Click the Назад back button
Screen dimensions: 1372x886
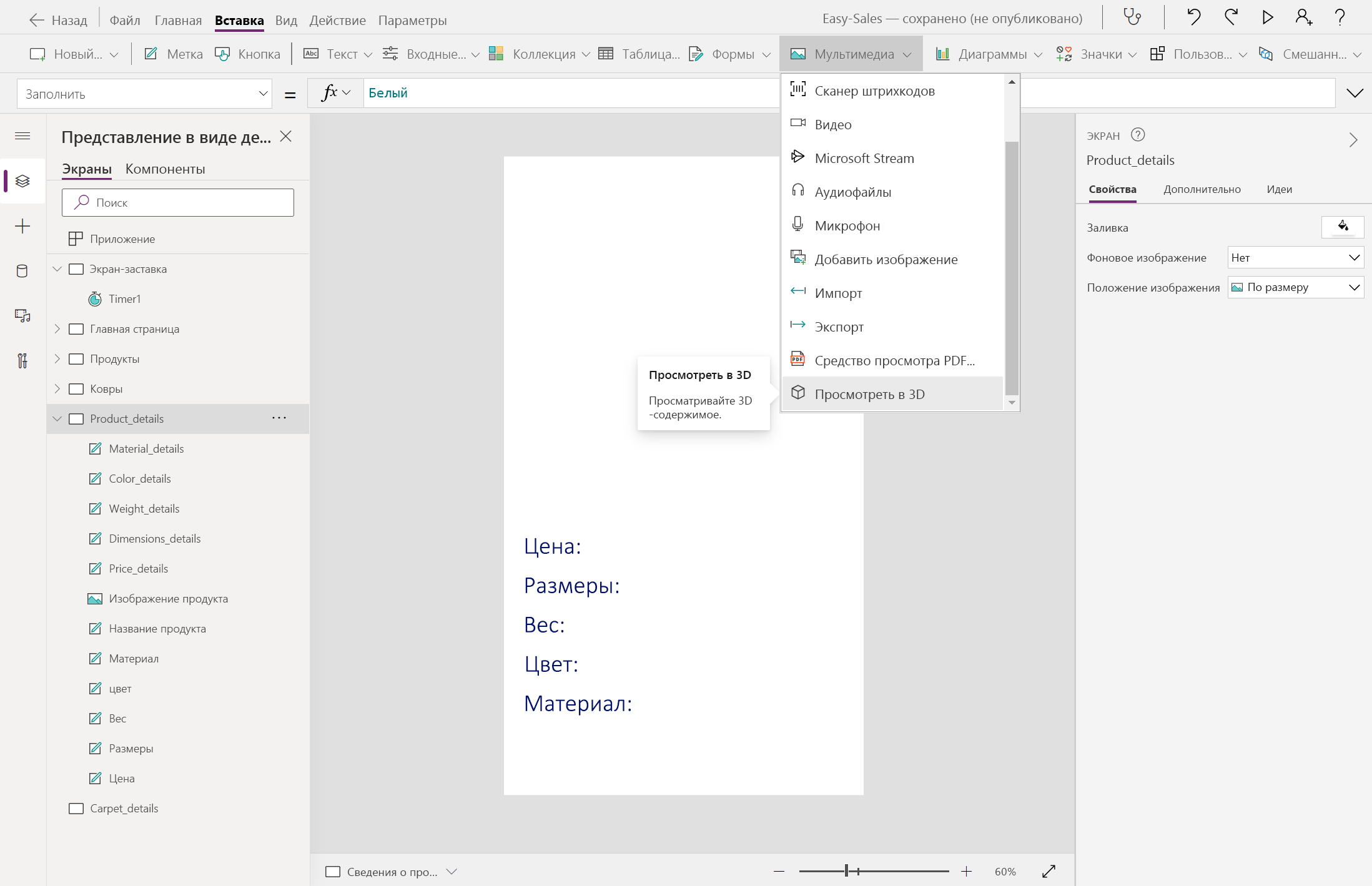[59, 20]
